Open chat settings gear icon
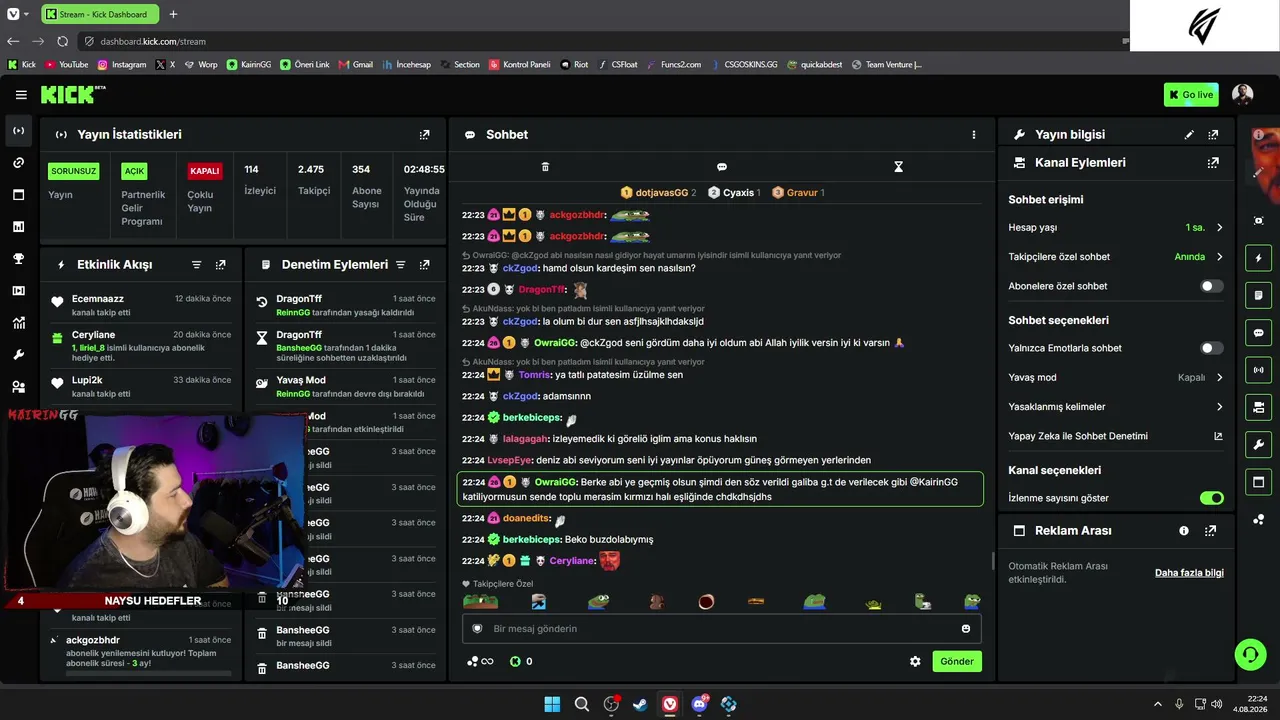 tap(915, 661)
